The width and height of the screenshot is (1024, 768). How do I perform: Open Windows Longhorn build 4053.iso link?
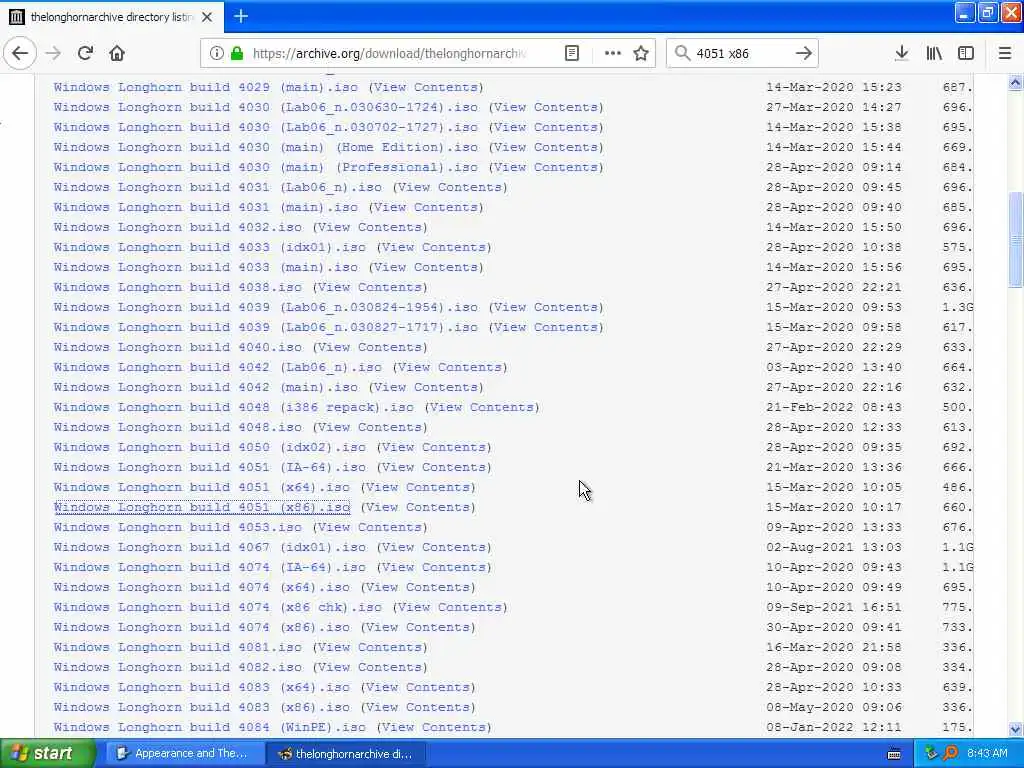point(178,527)
